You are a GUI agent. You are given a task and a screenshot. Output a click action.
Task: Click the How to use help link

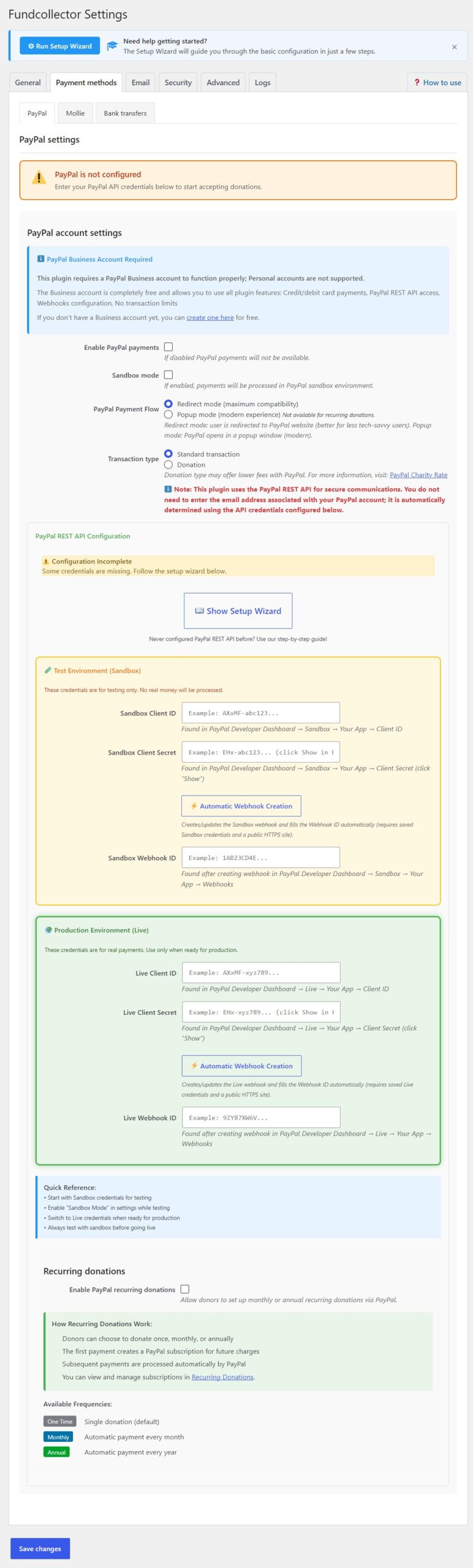pyautogui.click(x=437, y=83)
